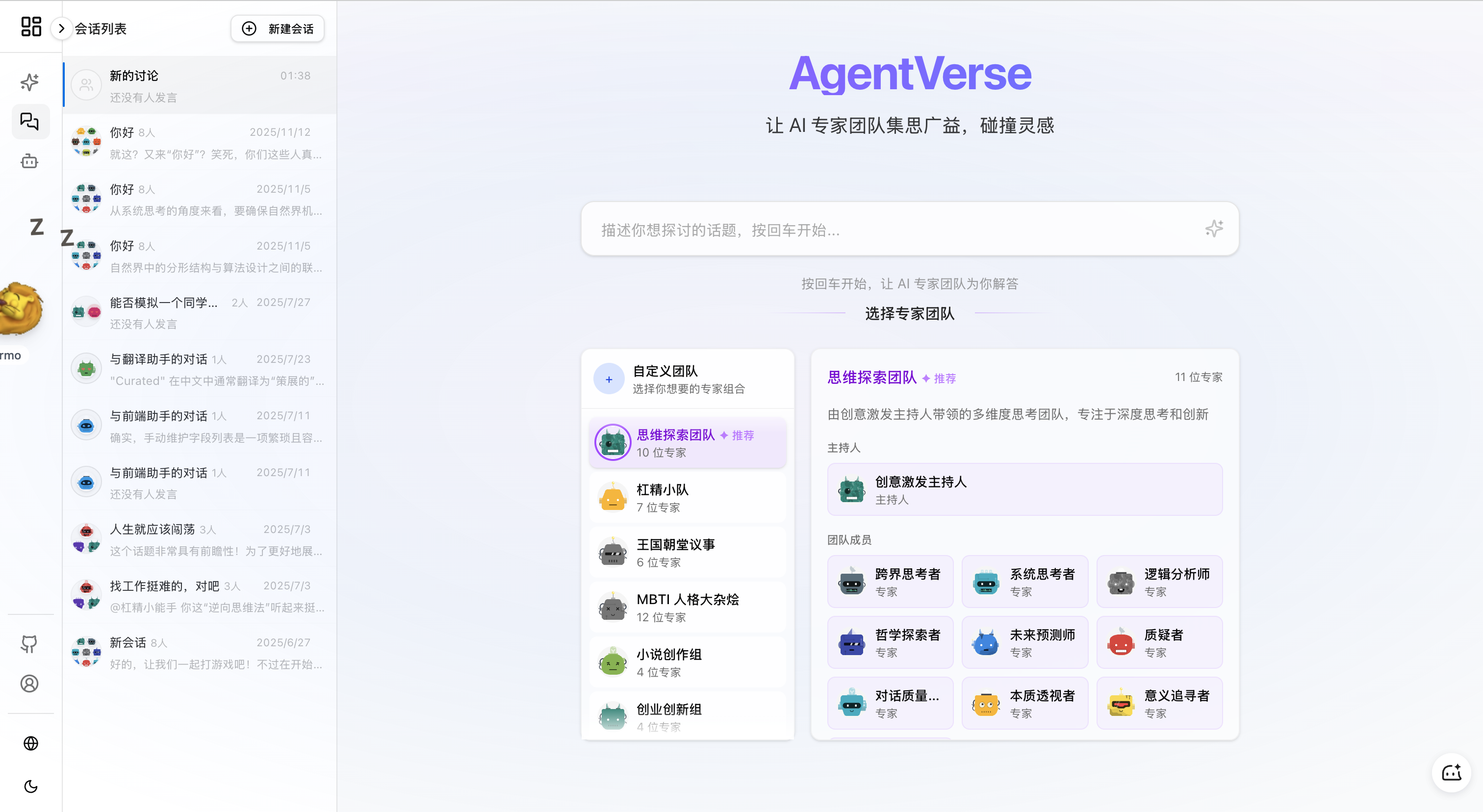Click the 对话质量 member card
The height and width of the screenshot is (812, 1483).
pyautogui.click(x=890, y=703)
